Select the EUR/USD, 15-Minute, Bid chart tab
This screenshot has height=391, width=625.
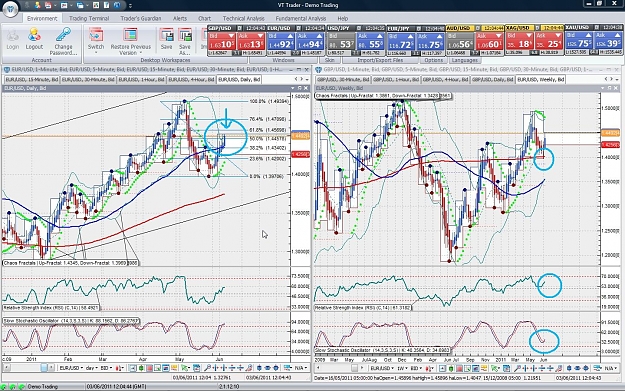tap(31, 79)
